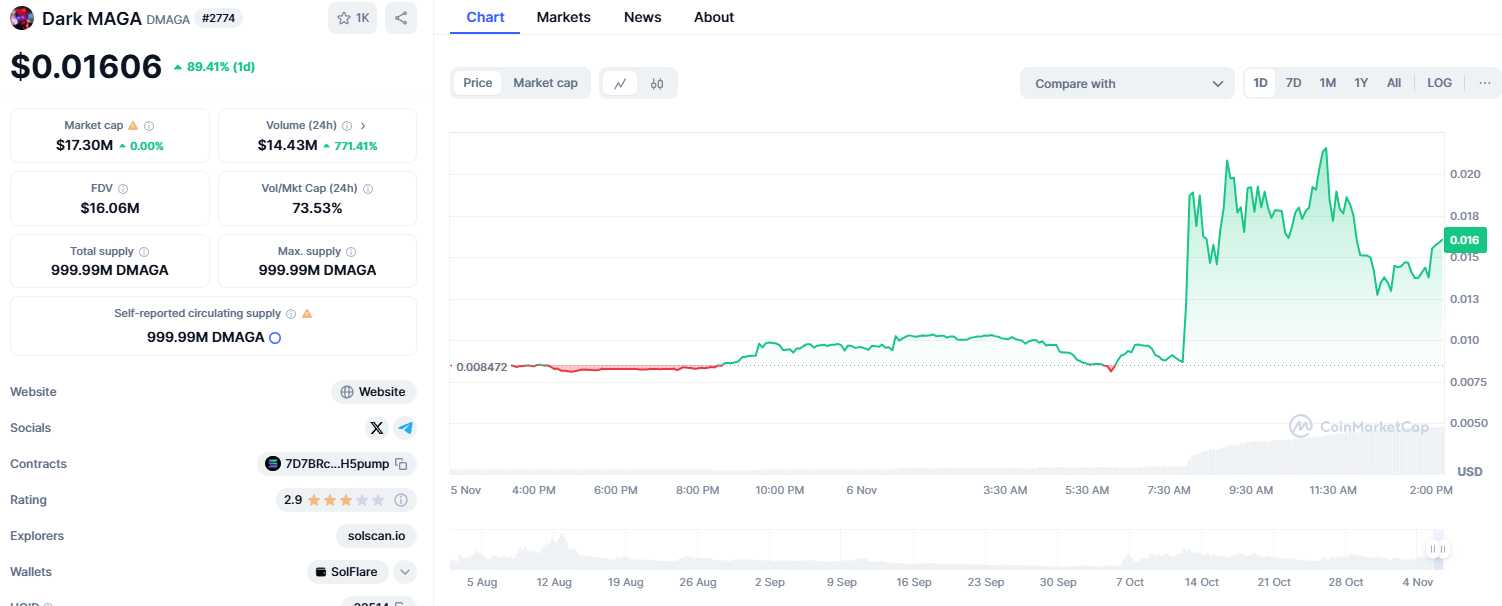Switch to the Markets tab
Viewport: 1502px width, 606px height.
click(563, 17)
